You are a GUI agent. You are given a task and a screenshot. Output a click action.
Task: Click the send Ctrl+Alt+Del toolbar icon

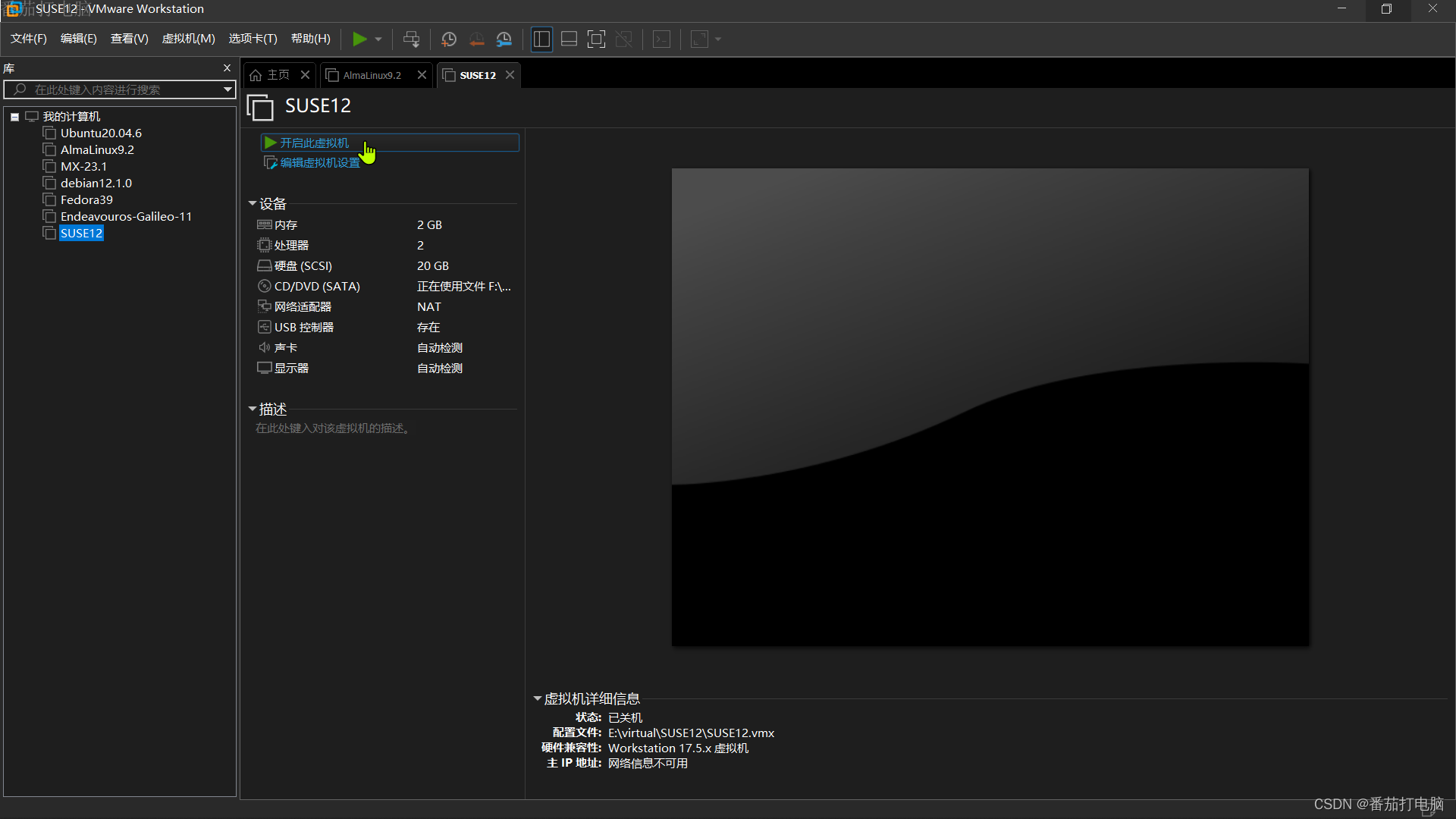pos(411,39)
